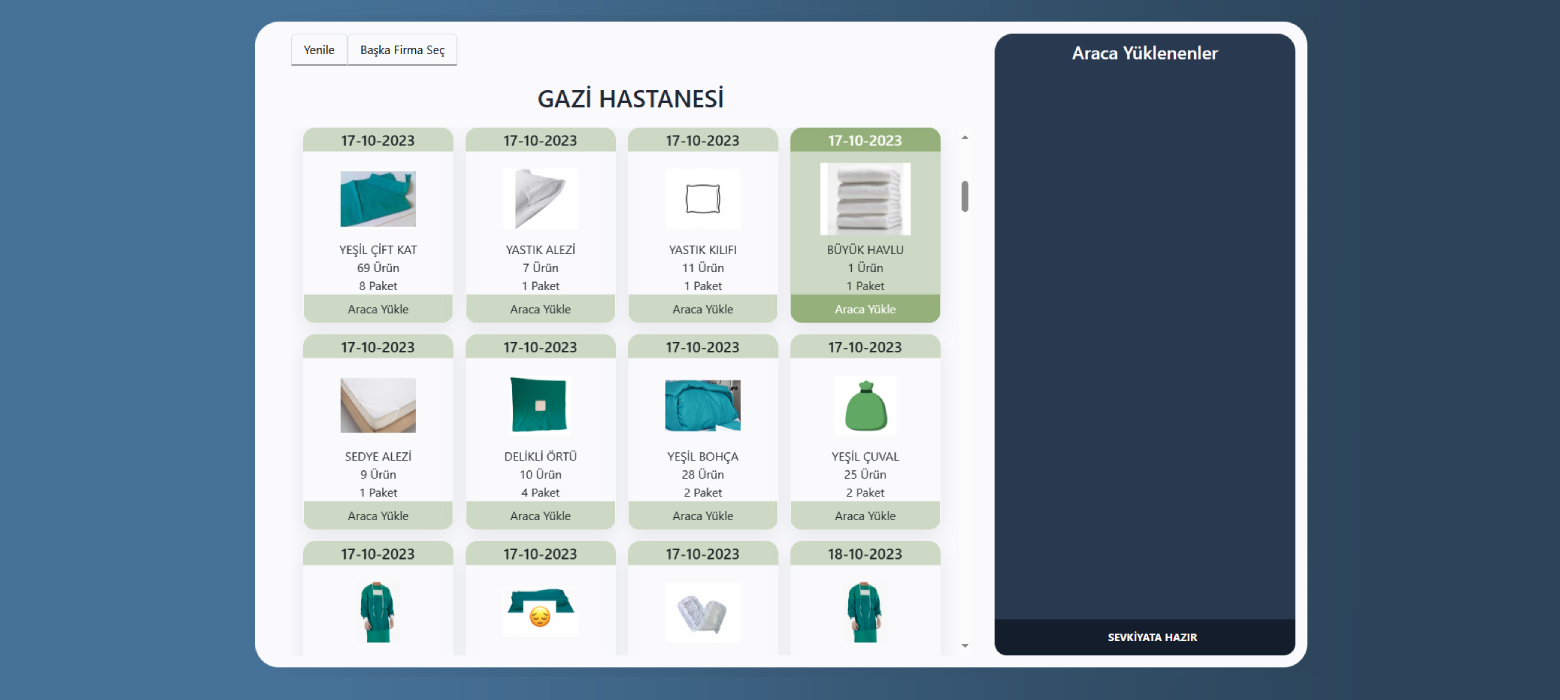Click the '8 Paket' text
This screenshot has width=1560, height=700.
pyautogui.click(x=378, y=286)
